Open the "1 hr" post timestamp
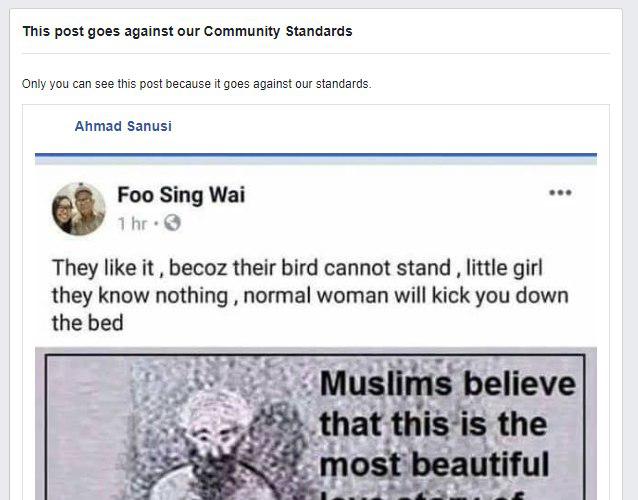The height and width of the screenshot is (500, 638). click(132, 223)
